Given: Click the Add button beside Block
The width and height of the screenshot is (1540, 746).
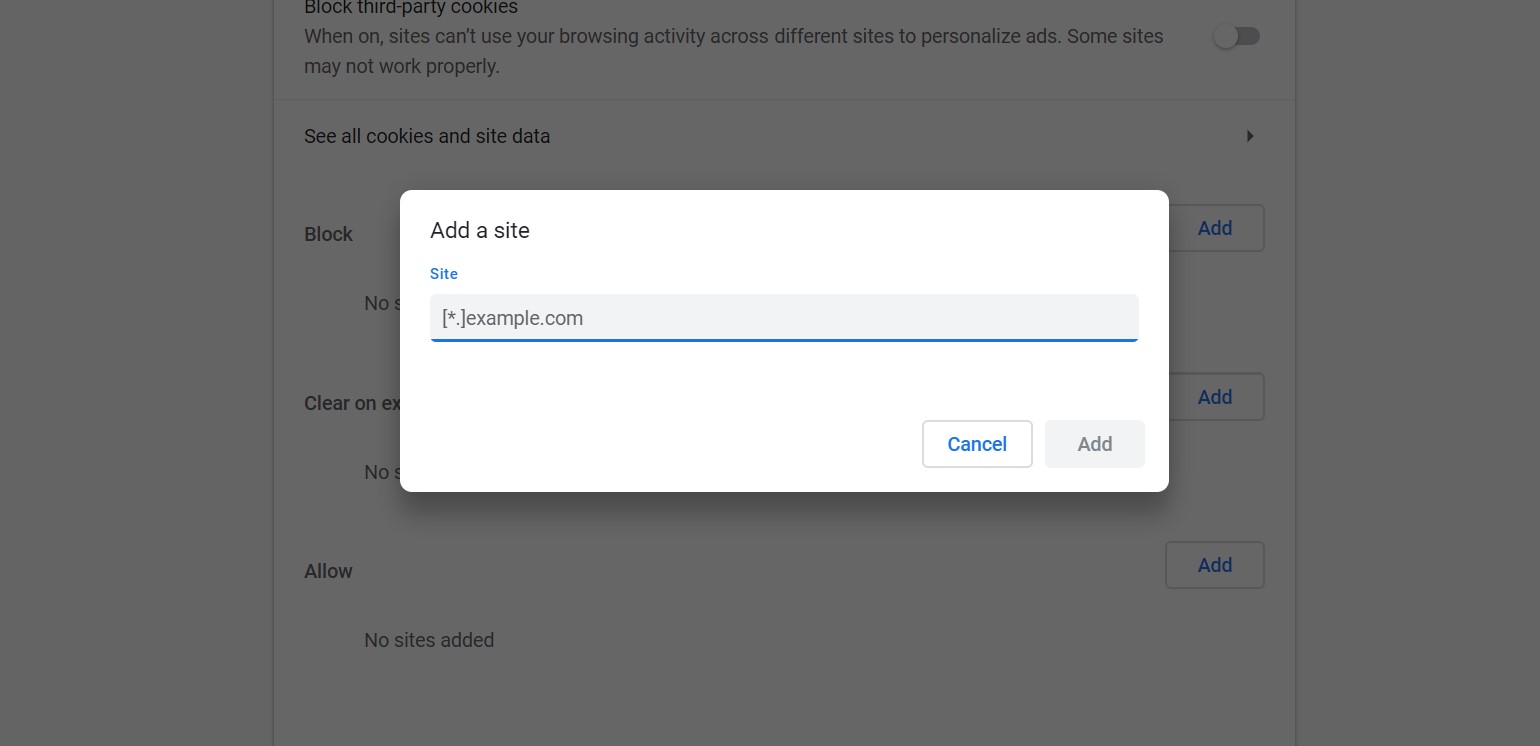Looking at the screenshot, I should click(1214, 228).
